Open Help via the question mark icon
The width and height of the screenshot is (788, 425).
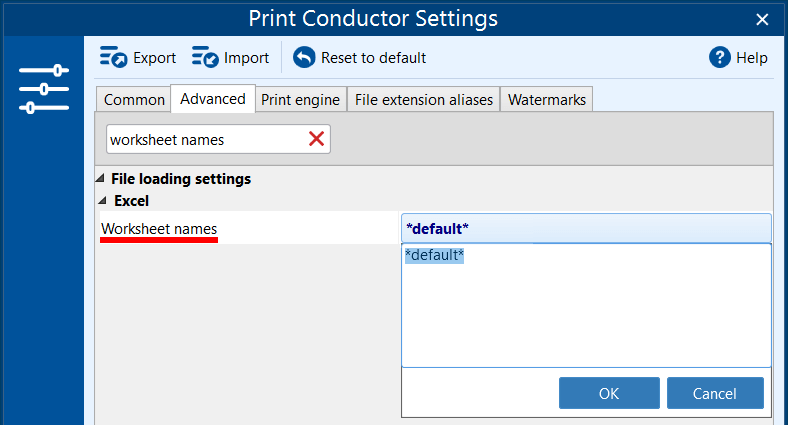pos(720,57)
